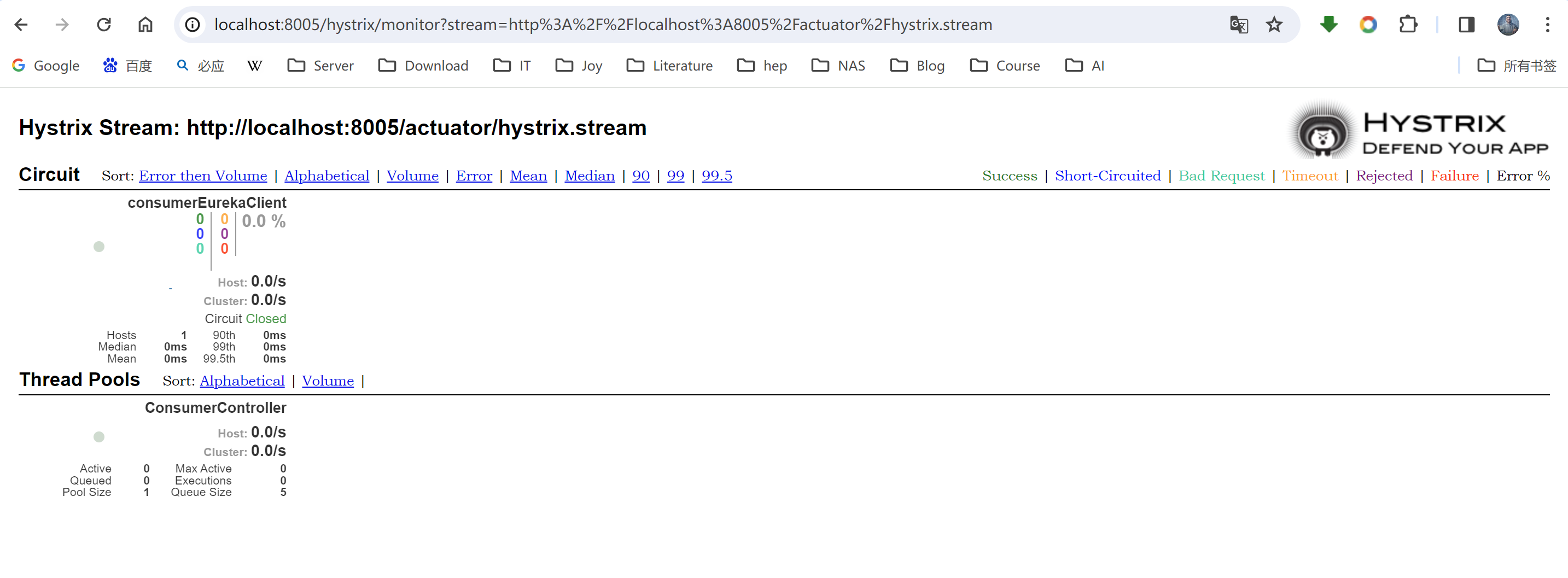Viewport: 1568px width, 578px height.
Task: Open the Download bookmarks folder
Action: tap(423, 66)
